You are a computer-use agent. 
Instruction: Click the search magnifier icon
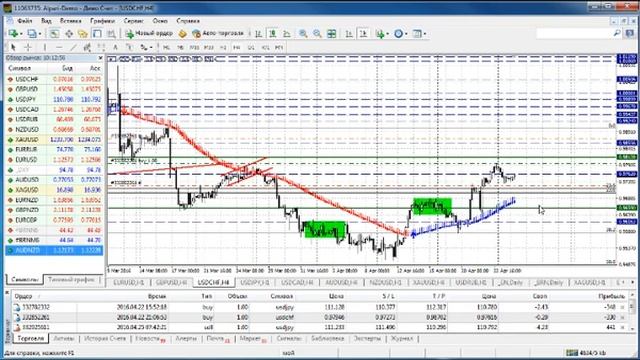pyautogui.click(x=617, y=33)
